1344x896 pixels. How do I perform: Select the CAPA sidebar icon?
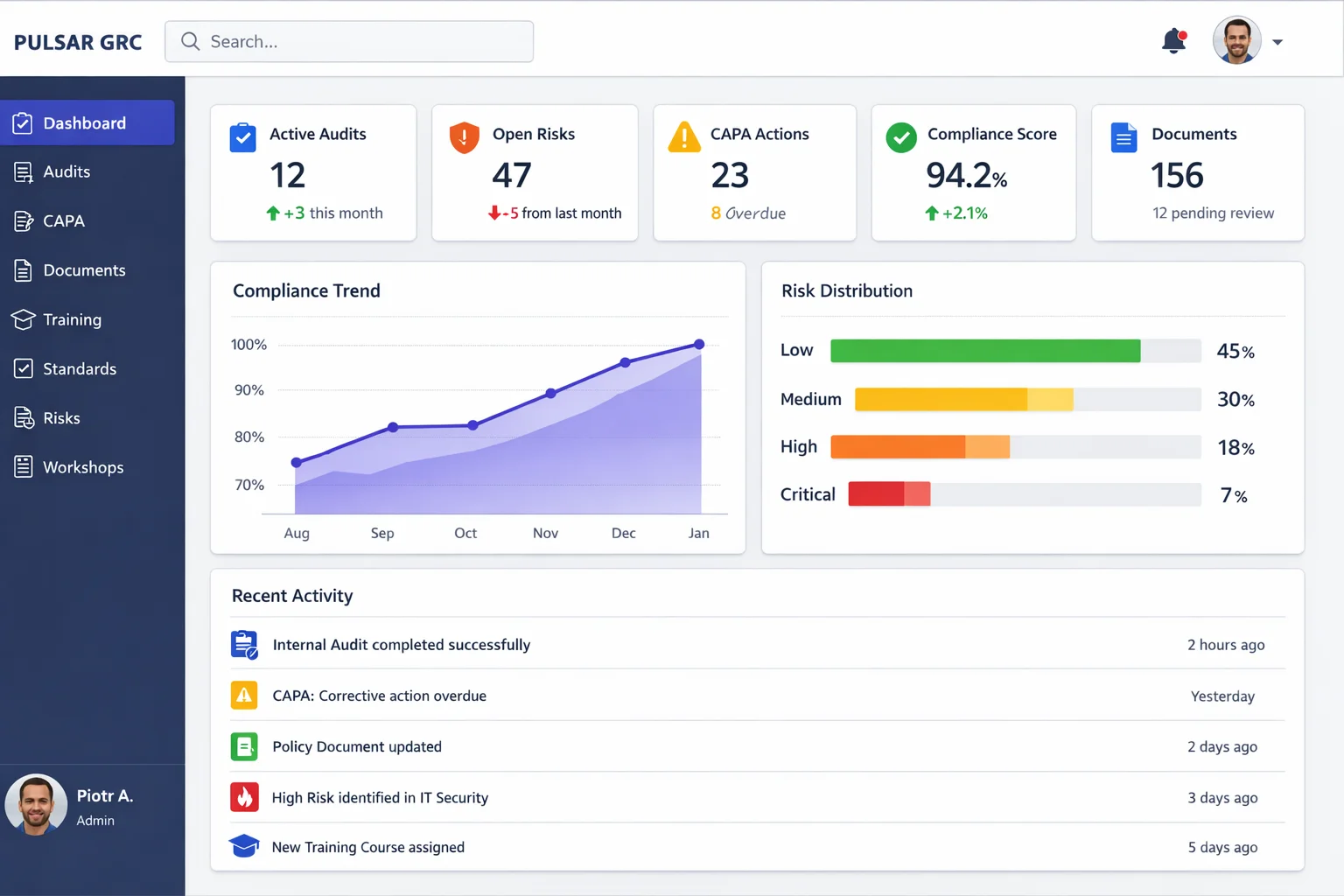23,220
